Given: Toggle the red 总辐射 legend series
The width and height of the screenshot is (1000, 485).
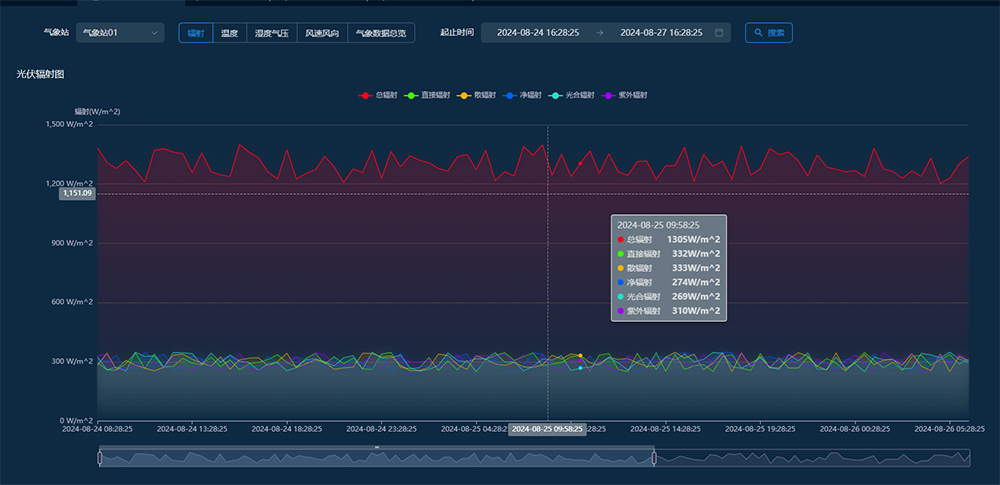Looking at the screenshot, I should [x=378, y=95].
